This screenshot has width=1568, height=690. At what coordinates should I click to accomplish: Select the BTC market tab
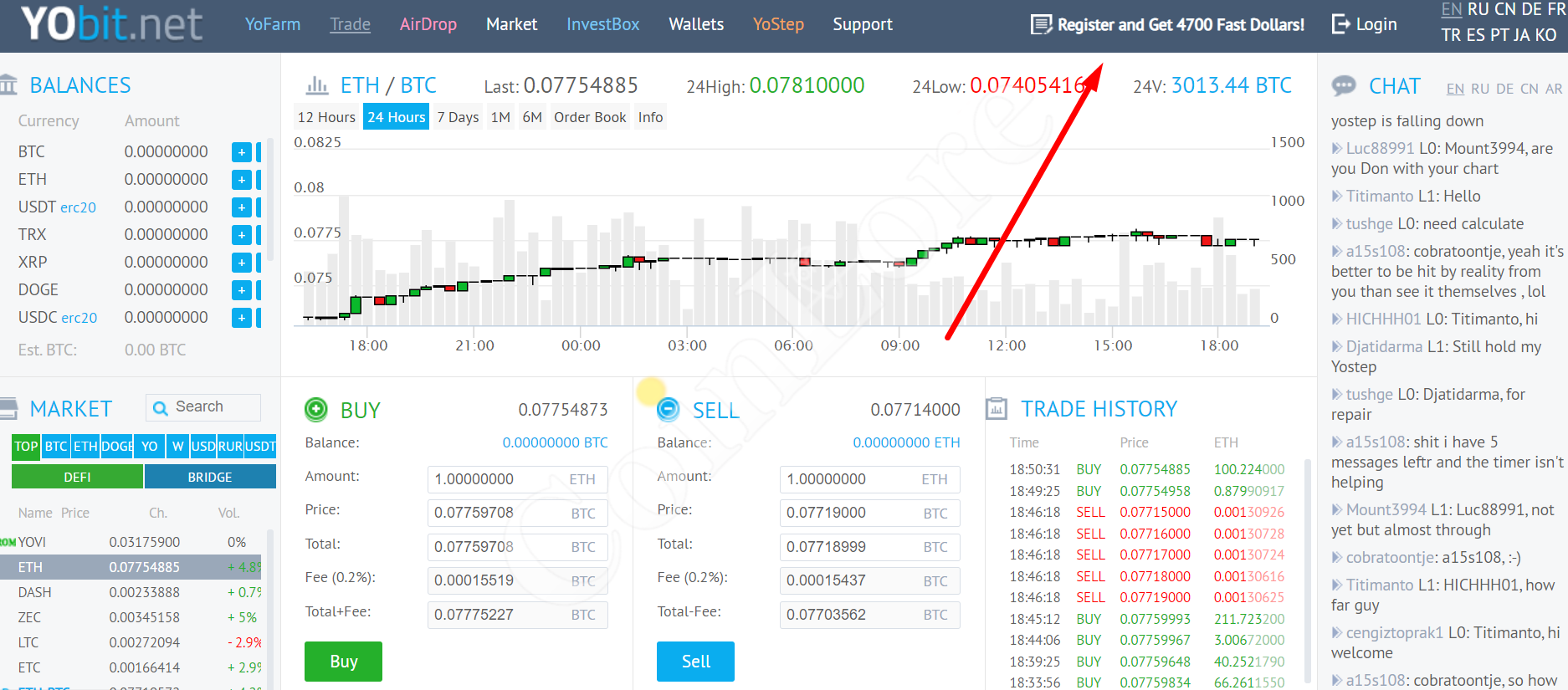56,447
